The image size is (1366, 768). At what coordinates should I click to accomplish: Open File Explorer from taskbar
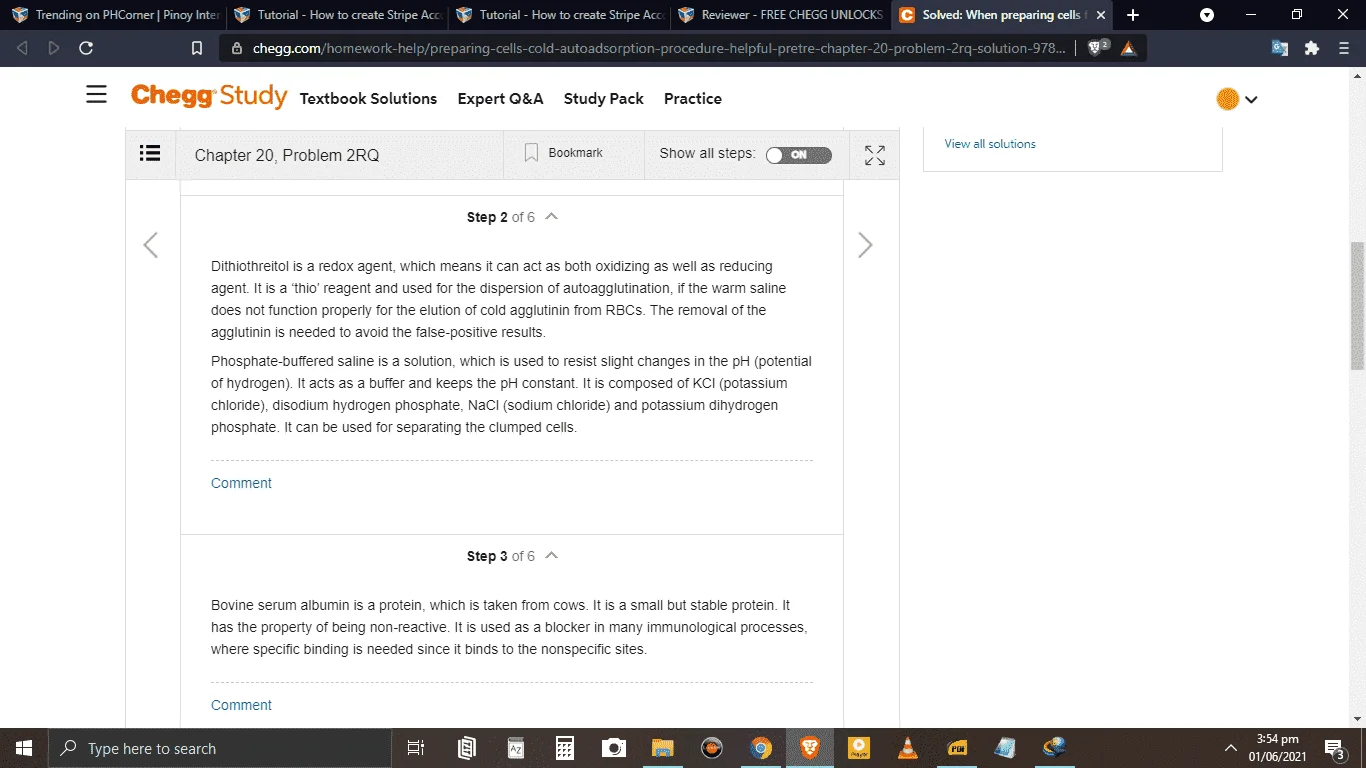coord(663,748)
